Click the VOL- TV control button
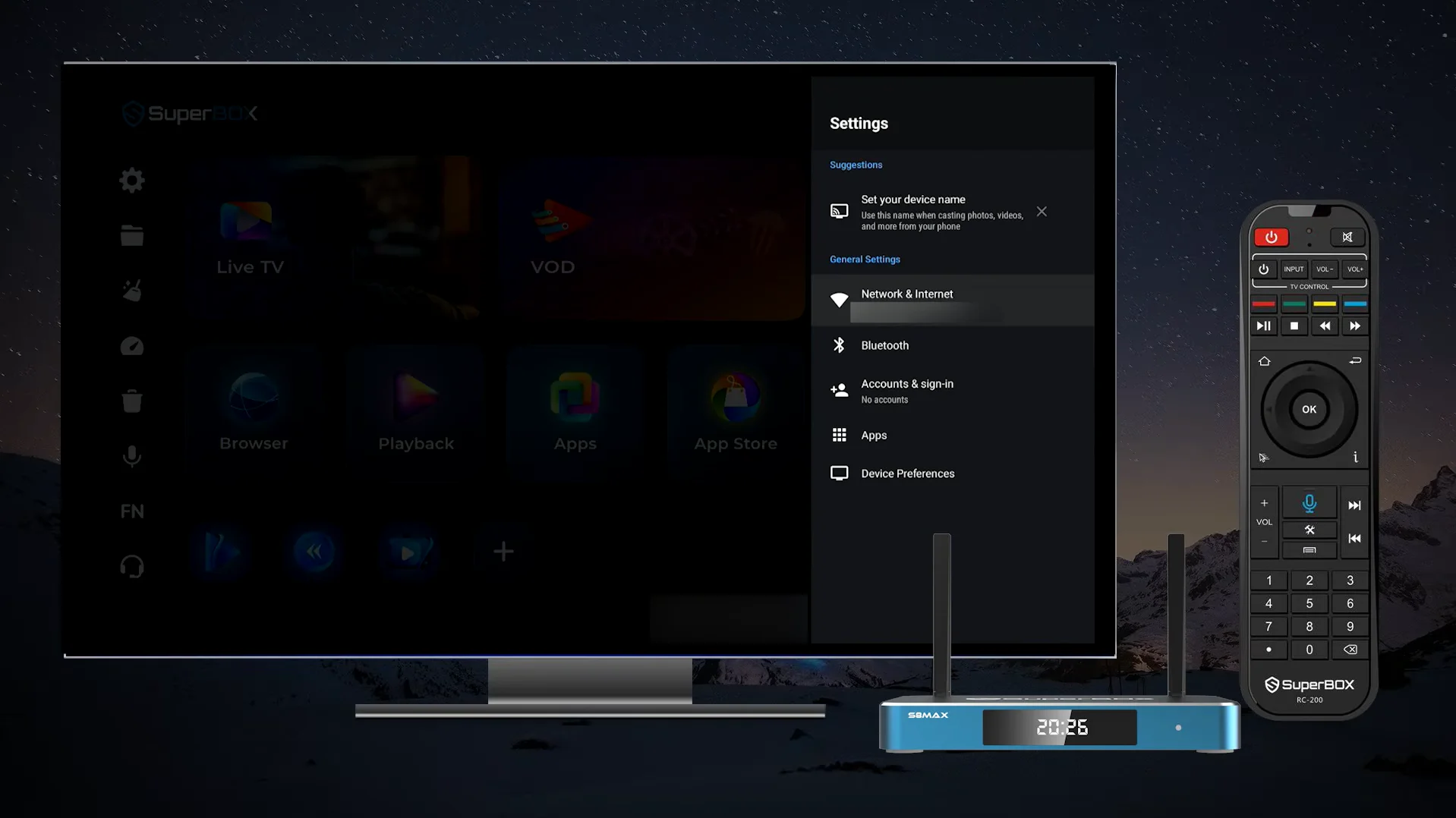The width and height of the screenshot is (1456, 818). click(1324, 269)
